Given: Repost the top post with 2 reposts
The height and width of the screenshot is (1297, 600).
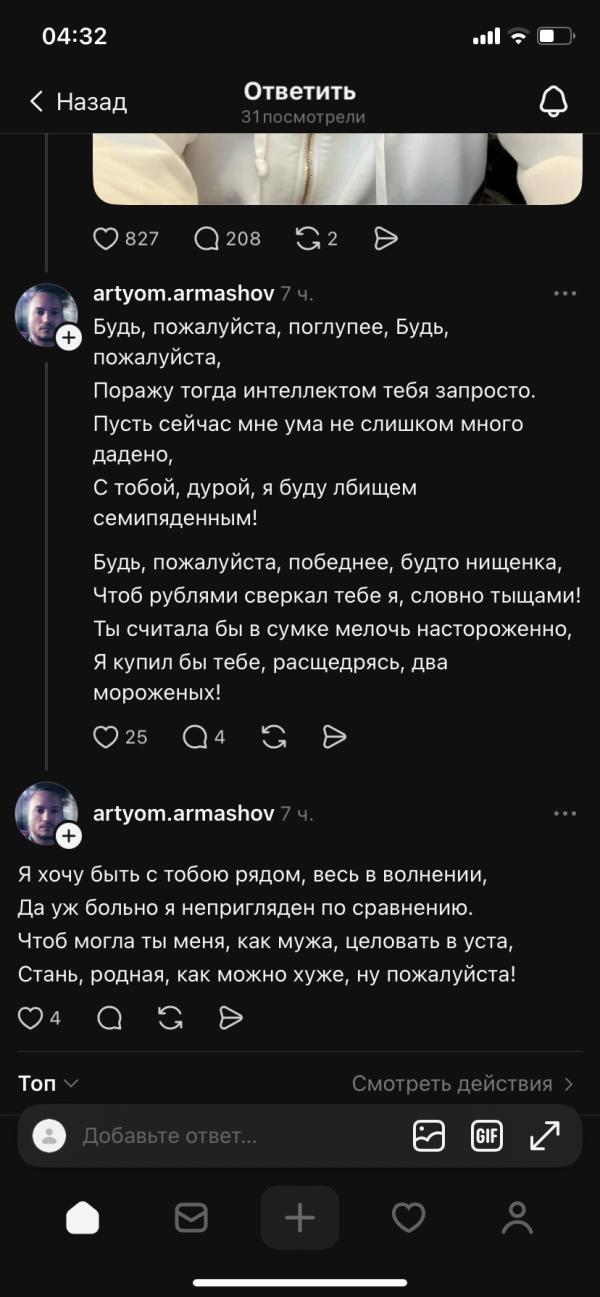Looking at the screenshot, I should (x=307, y=238).
